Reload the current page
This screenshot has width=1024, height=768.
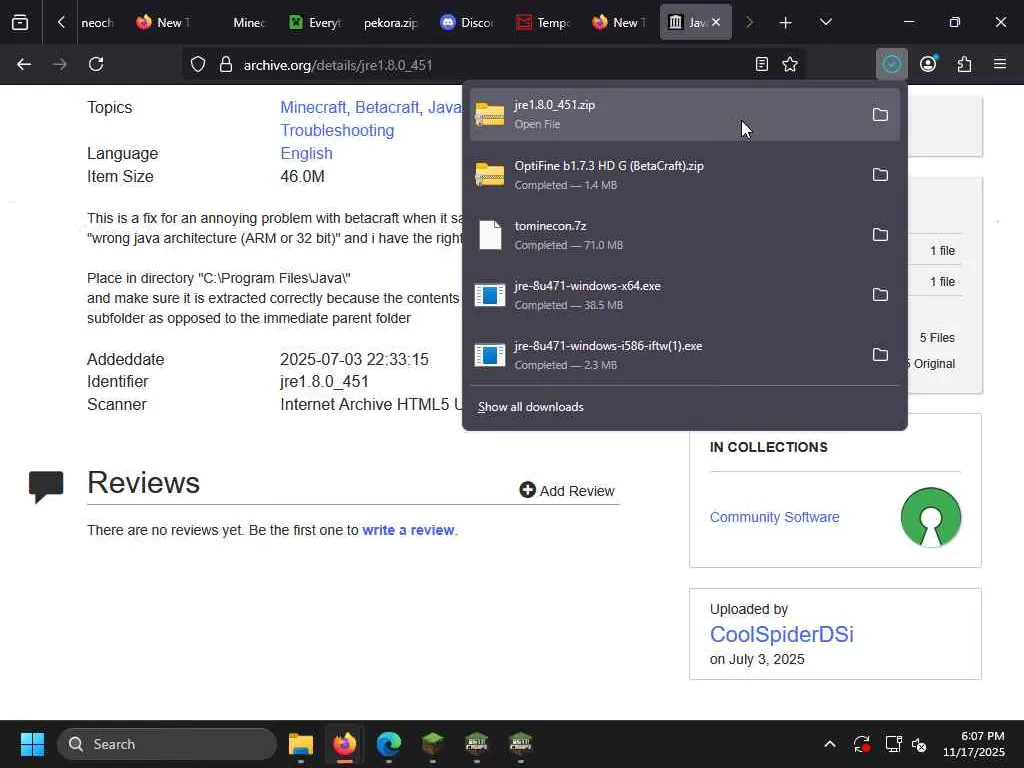pyautogui.click(x=96, y=65)
